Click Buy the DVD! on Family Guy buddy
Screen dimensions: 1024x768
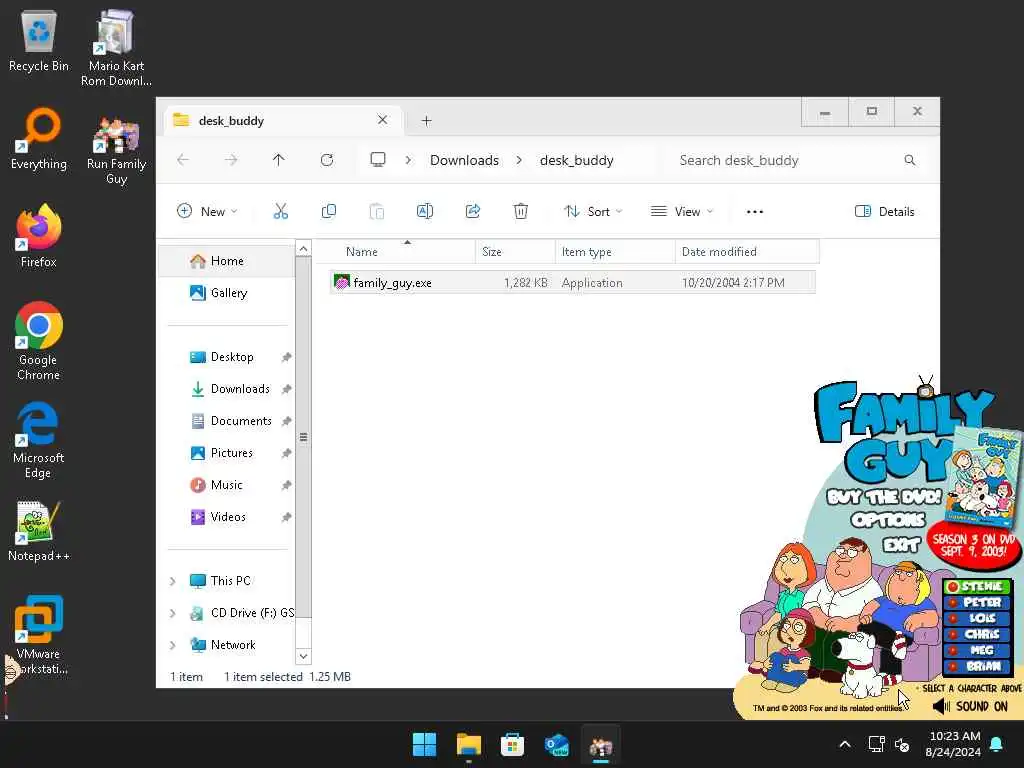click(884, 497)
